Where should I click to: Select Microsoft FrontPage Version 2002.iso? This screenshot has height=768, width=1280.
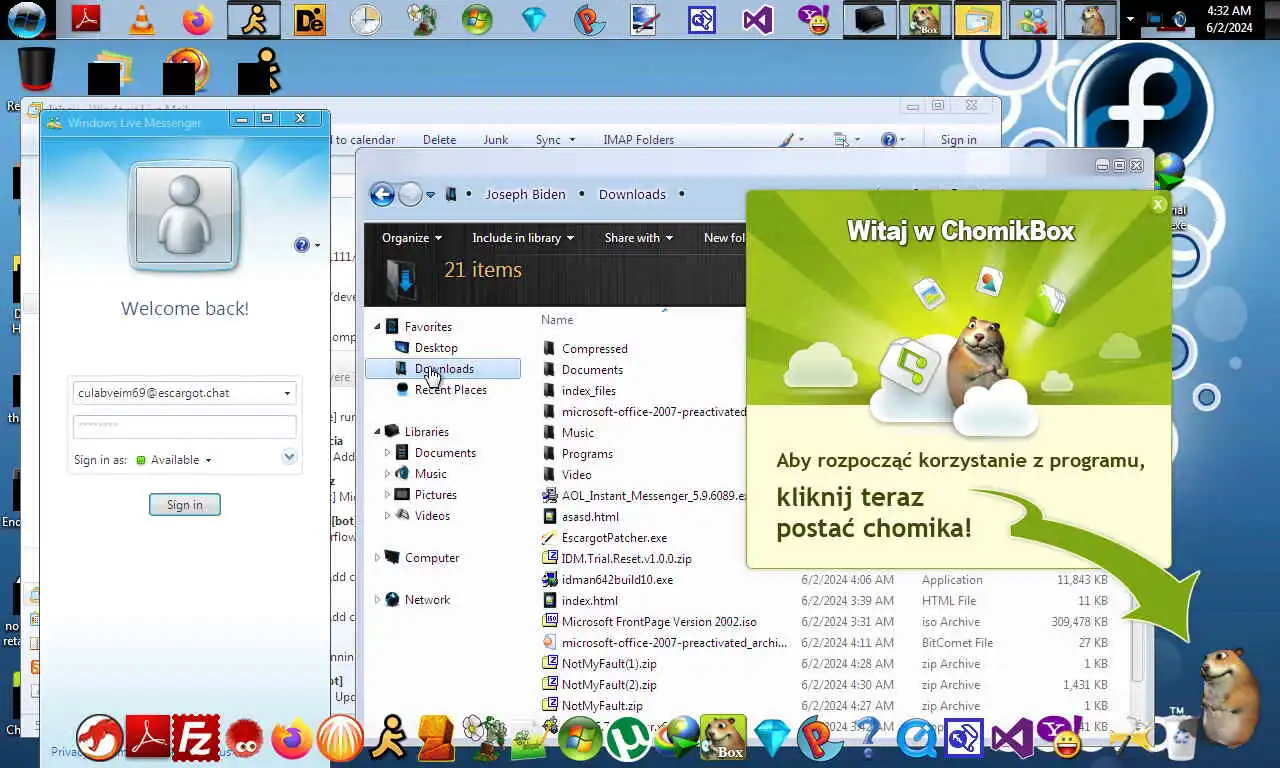(659, 622)
